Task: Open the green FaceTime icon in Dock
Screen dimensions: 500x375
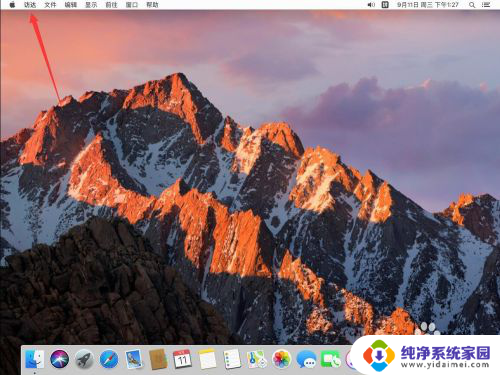Action: (x=331, y=359)
